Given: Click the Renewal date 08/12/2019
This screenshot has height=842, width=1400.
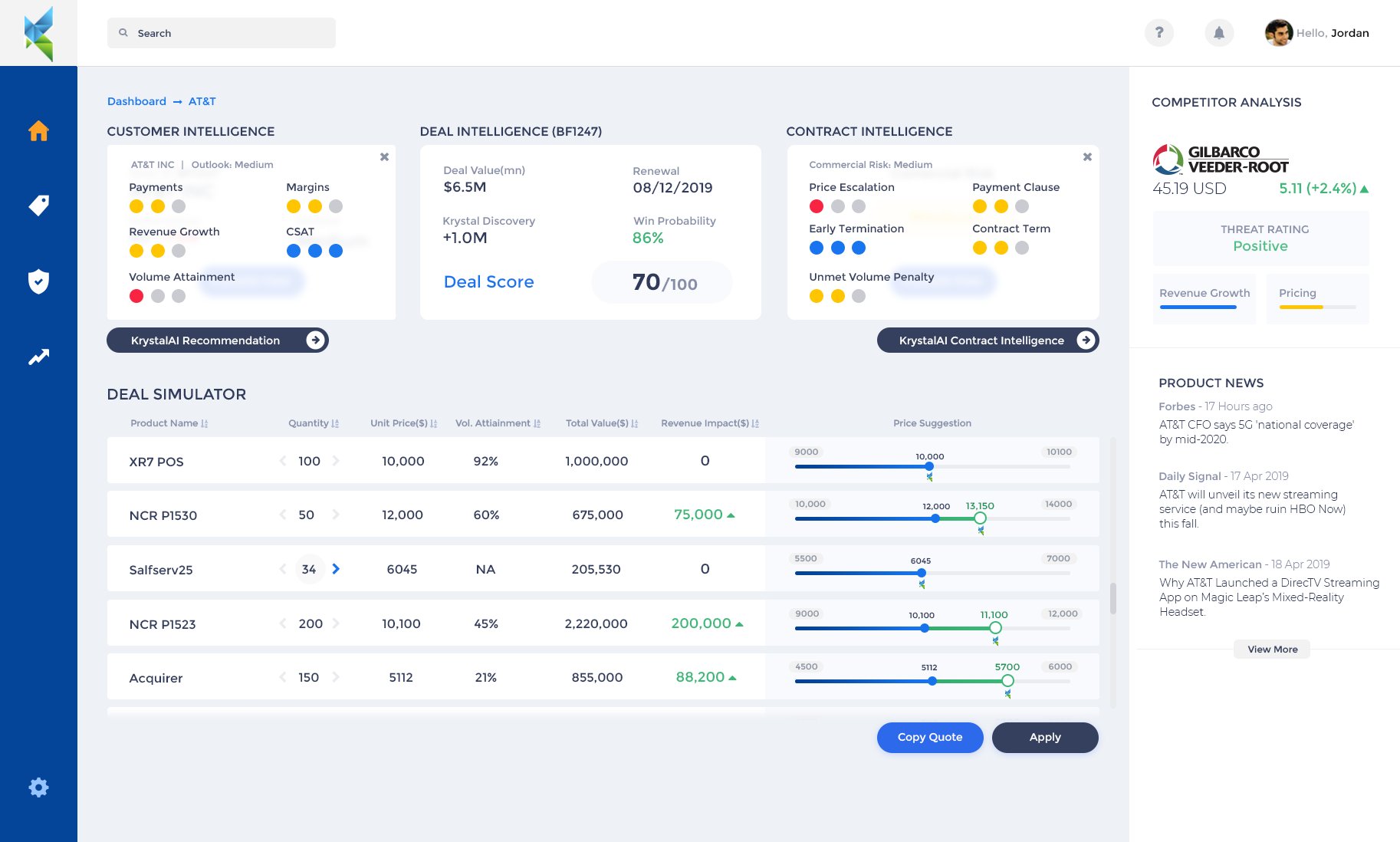Looking at the screenshot, I should tap(672, 188).
